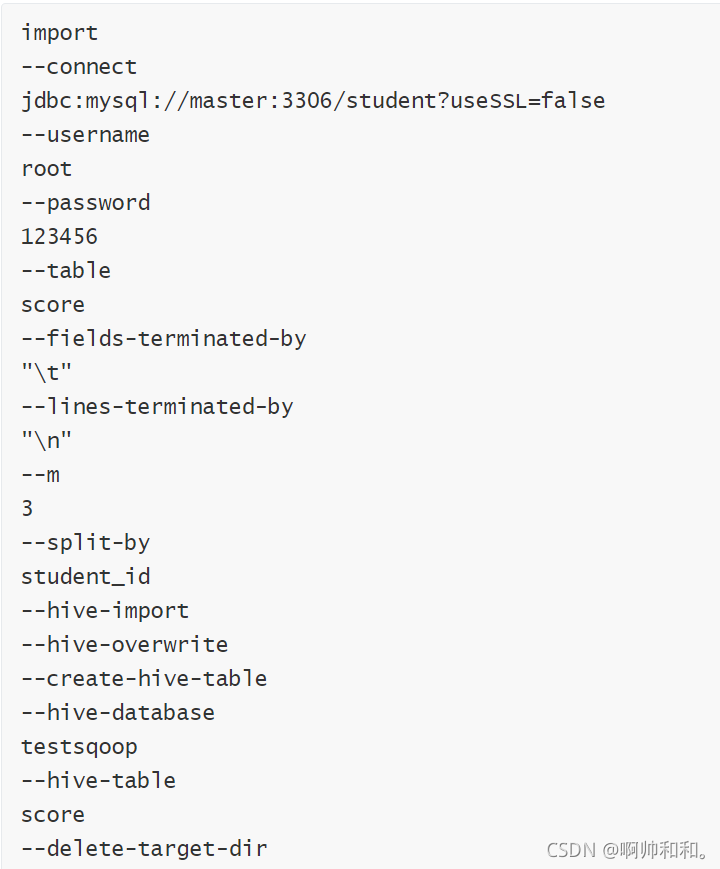This screenshot has height=869, width=720.
Task: Click the testsqoop database name
Action: (79, 747)
